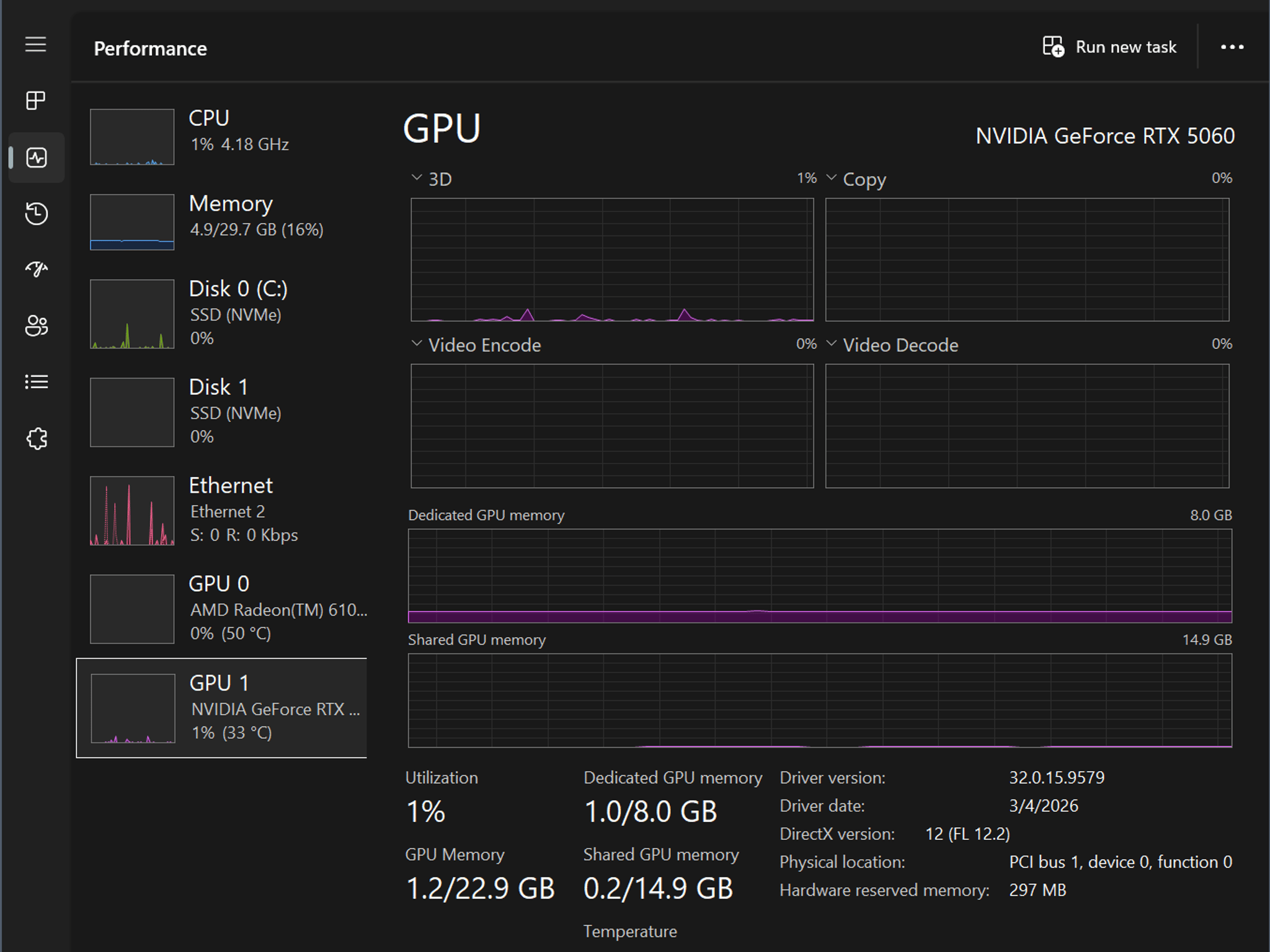Click the Performance page heading

[150, 48]
